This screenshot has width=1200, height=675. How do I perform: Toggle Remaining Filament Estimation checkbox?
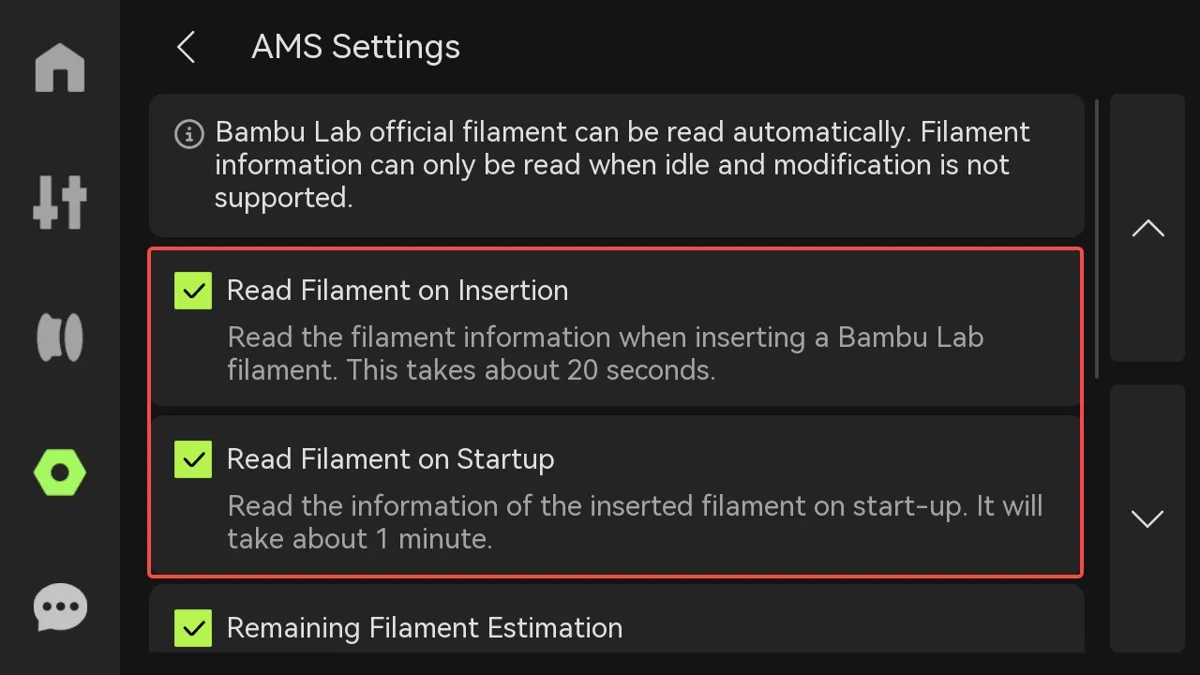coord(193,628)
